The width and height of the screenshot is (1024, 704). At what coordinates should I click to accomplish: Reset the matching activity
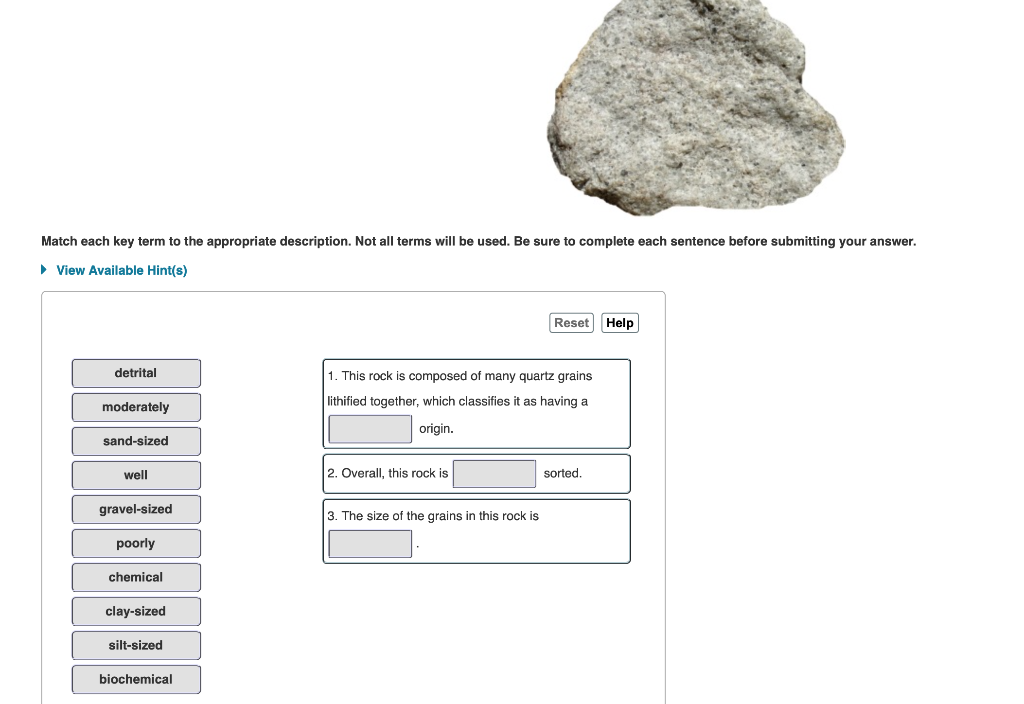[571, 322]
